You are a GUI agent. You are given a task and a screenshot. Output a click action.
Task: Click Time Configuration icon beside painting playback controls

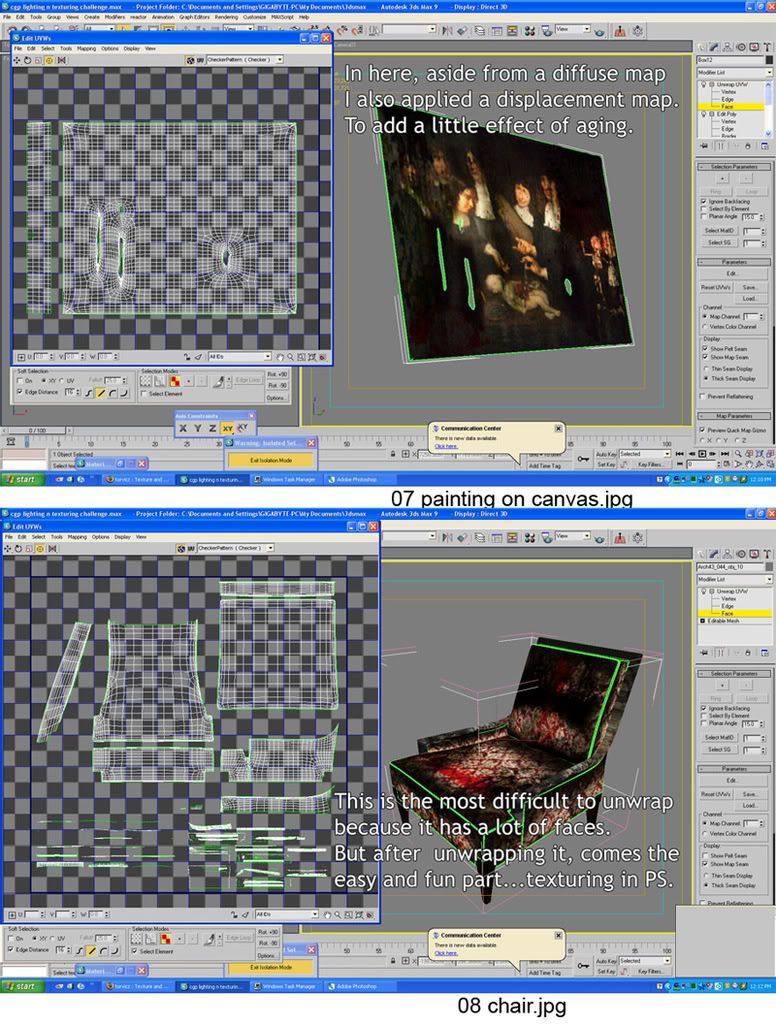tap(726, 464)
